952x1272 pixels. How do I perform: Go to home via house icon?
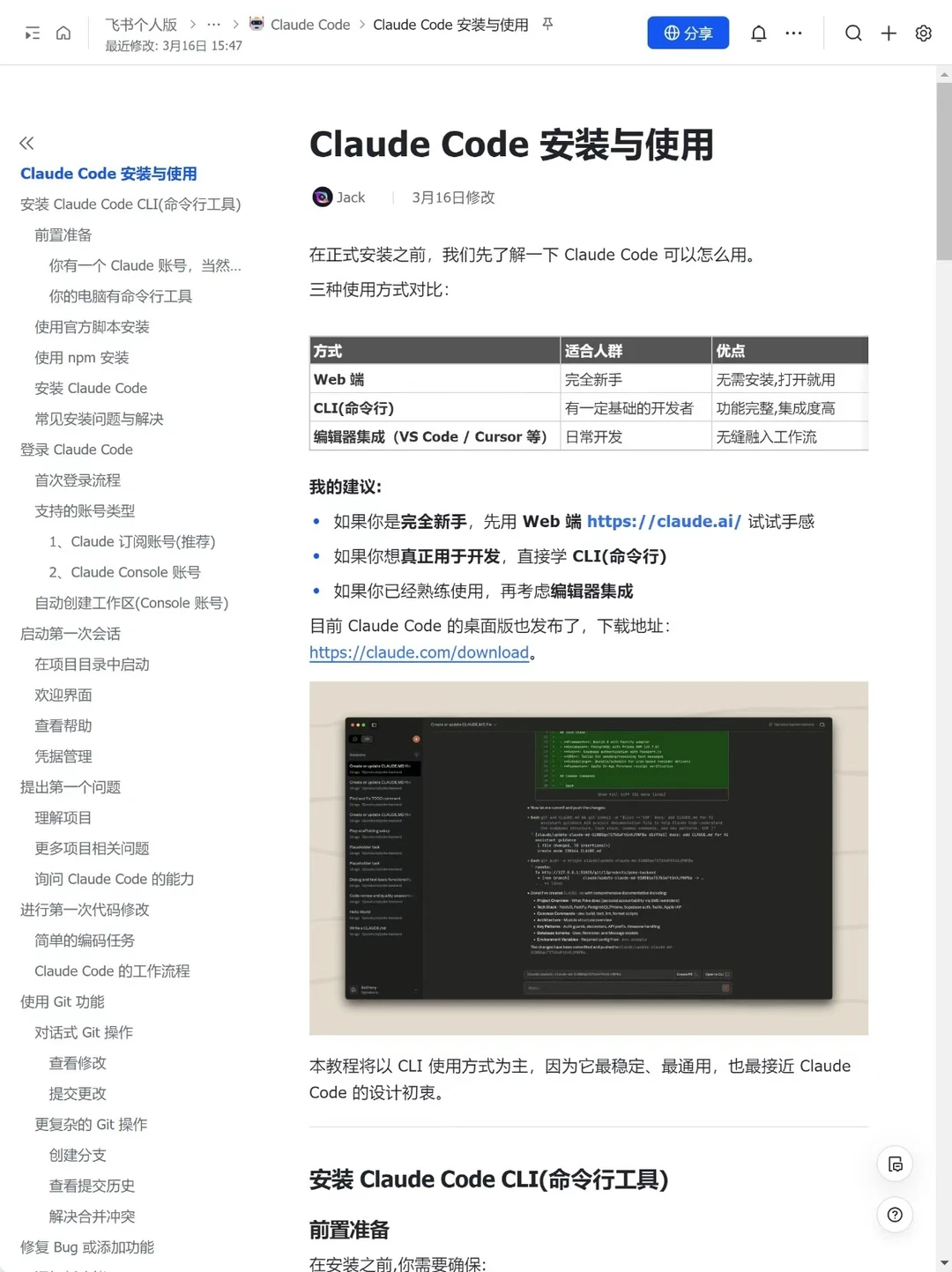tap(63, 33)
